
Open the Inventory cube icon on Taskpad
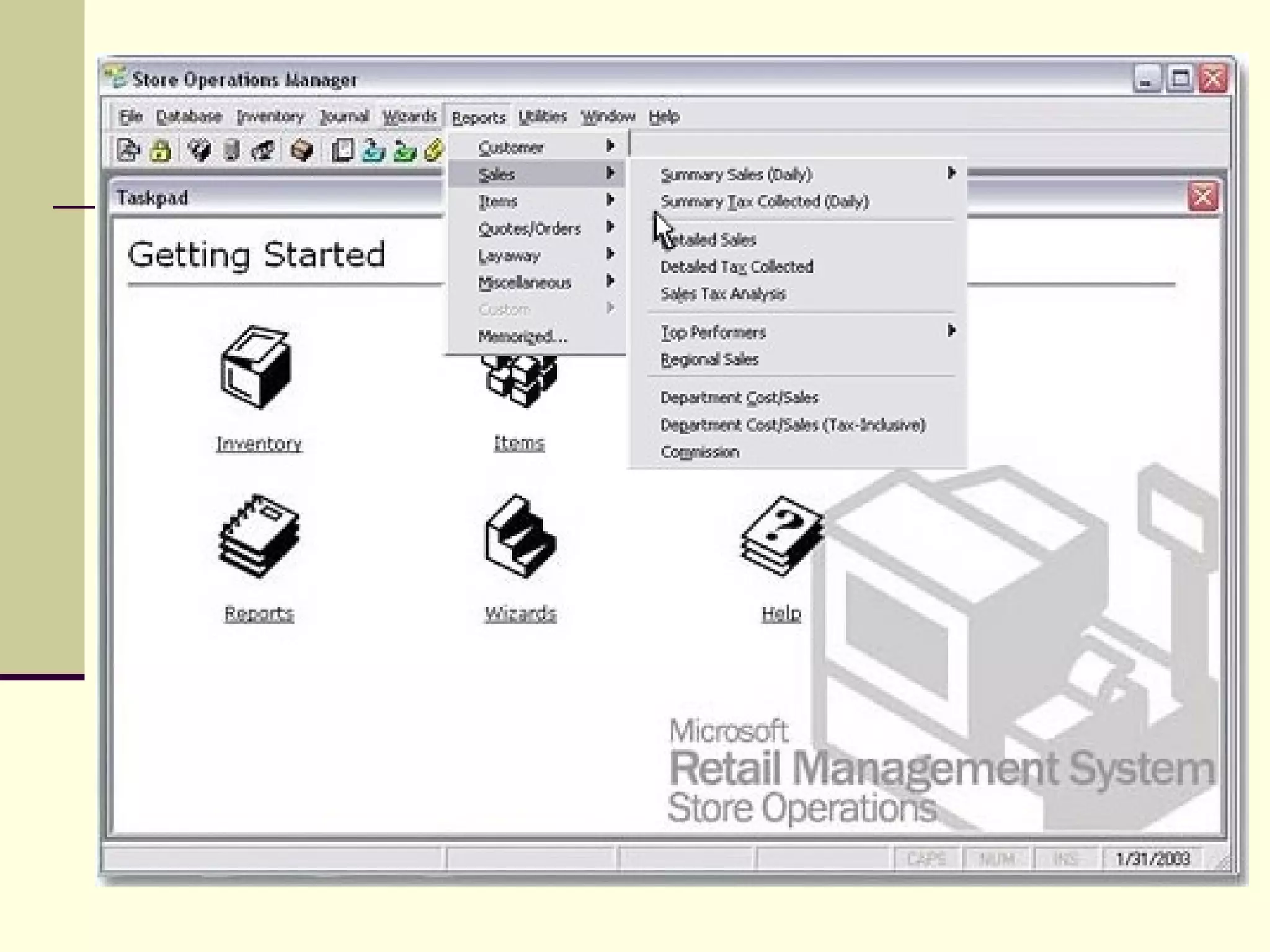257,367
